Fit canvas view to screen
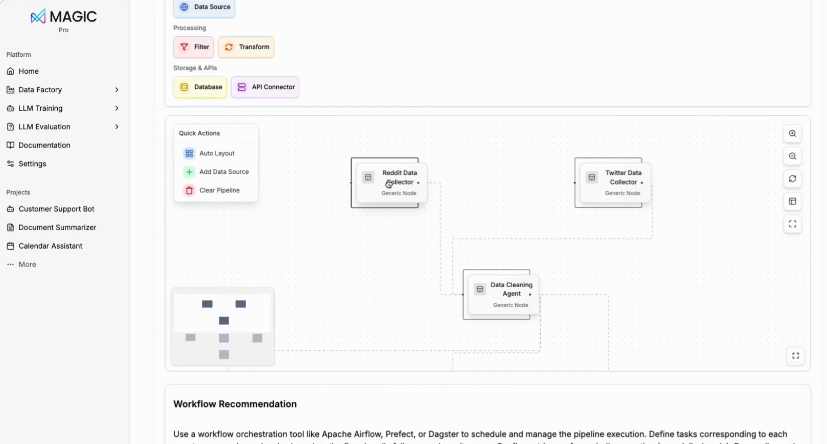827x444 pixels. coord(792,224)
